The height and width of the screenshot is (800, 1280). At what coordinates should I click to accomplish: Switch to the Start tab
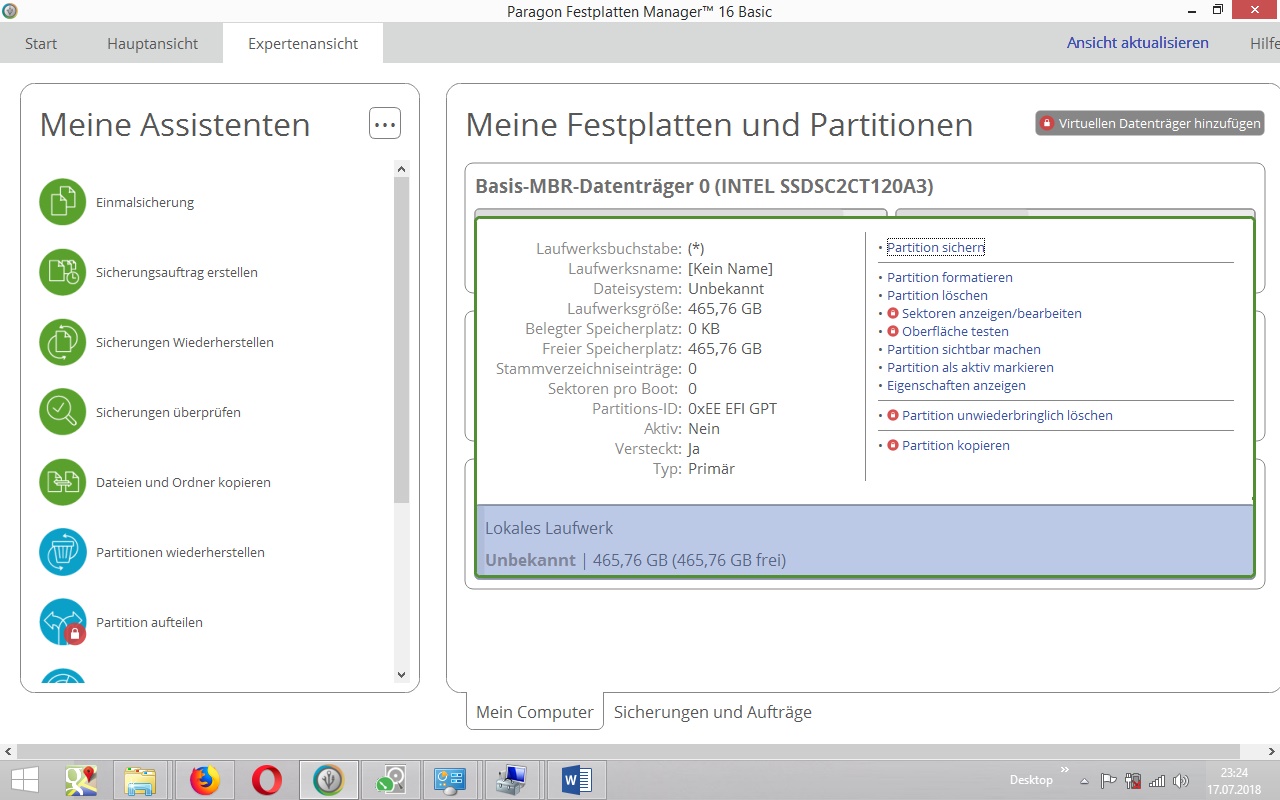coord(41,43)
